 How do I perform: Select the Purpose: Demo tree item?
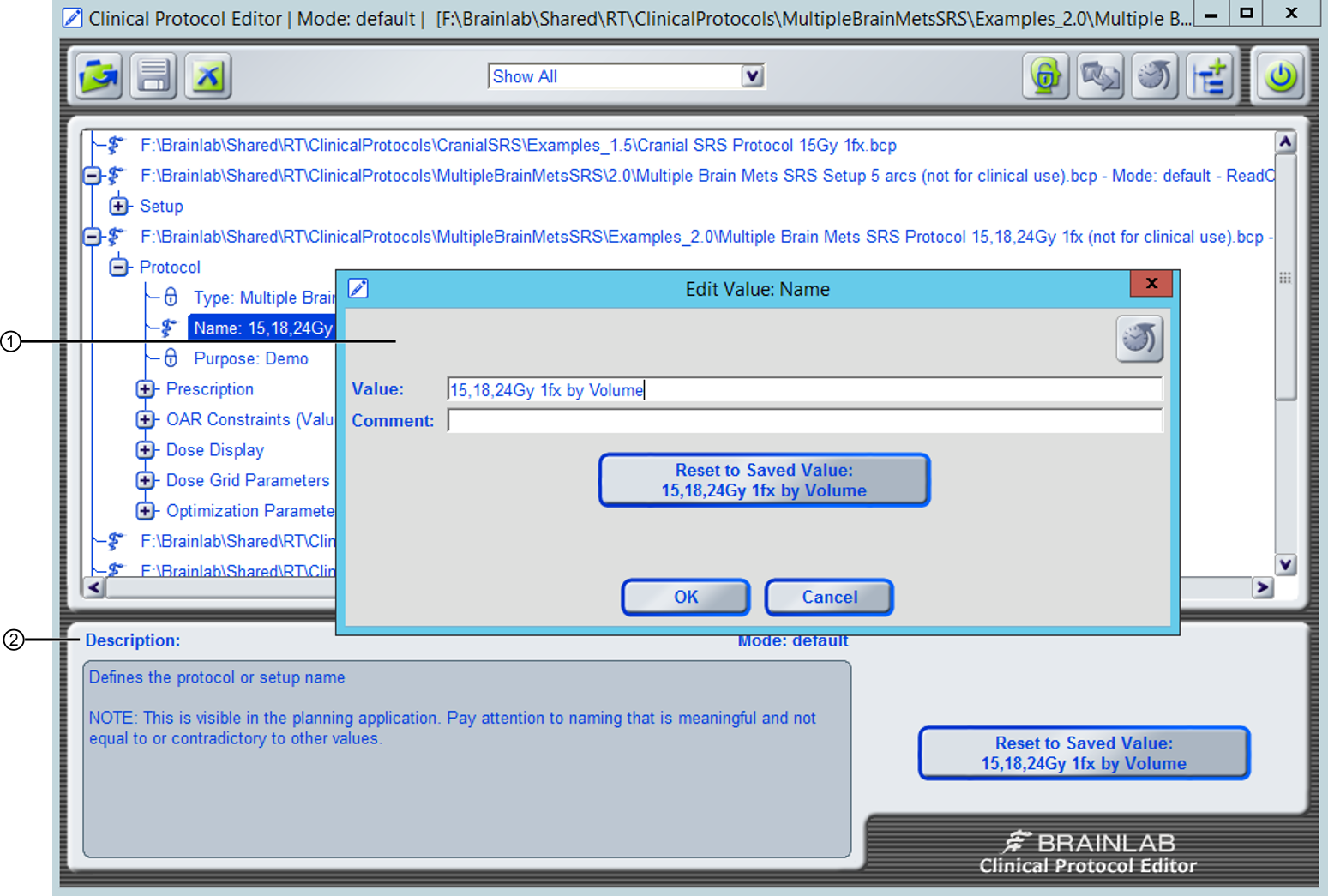pos(251,358)
